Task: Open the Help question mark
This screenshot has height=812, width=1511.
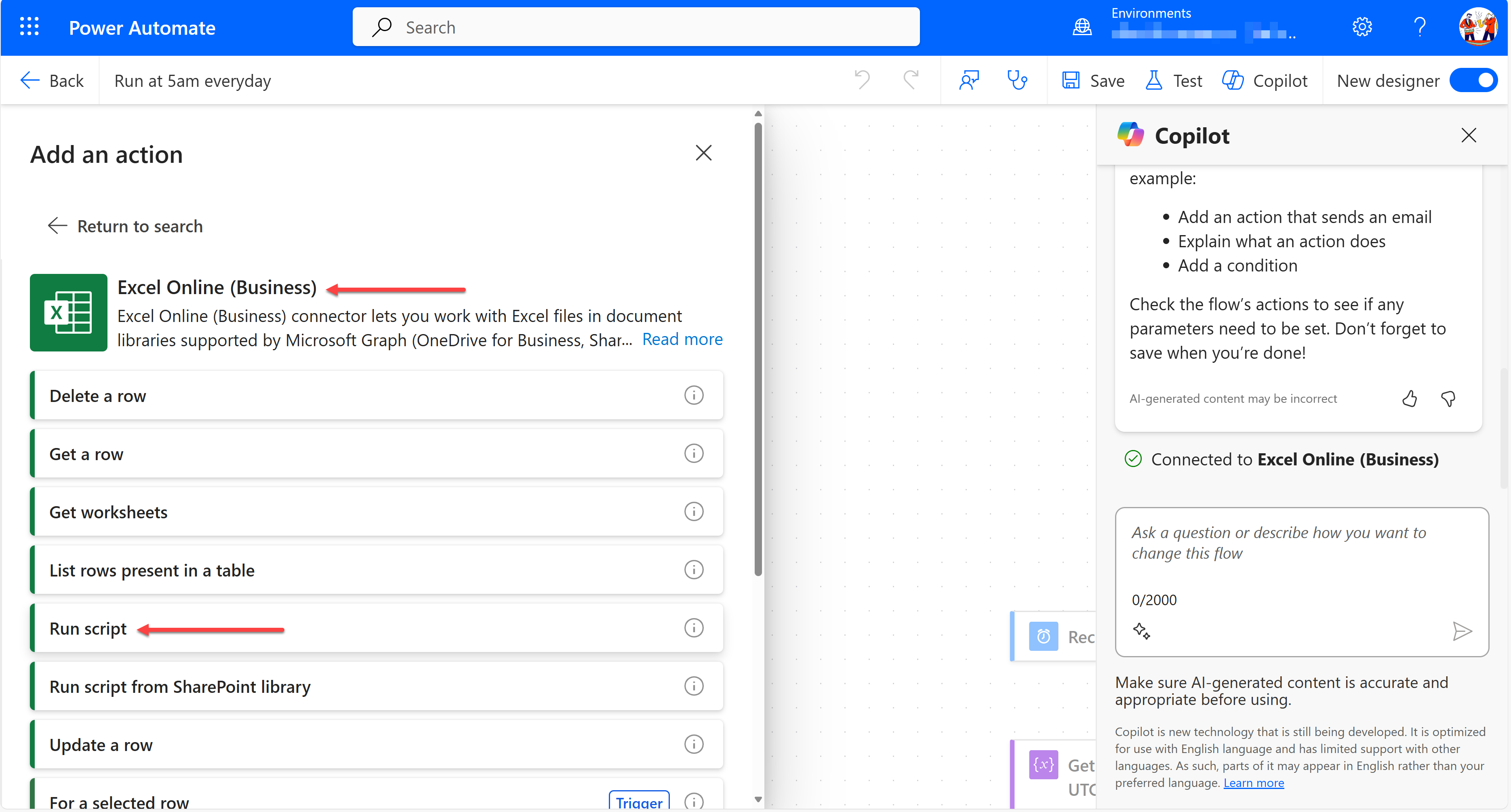Action: click(x=1420, y=27)
